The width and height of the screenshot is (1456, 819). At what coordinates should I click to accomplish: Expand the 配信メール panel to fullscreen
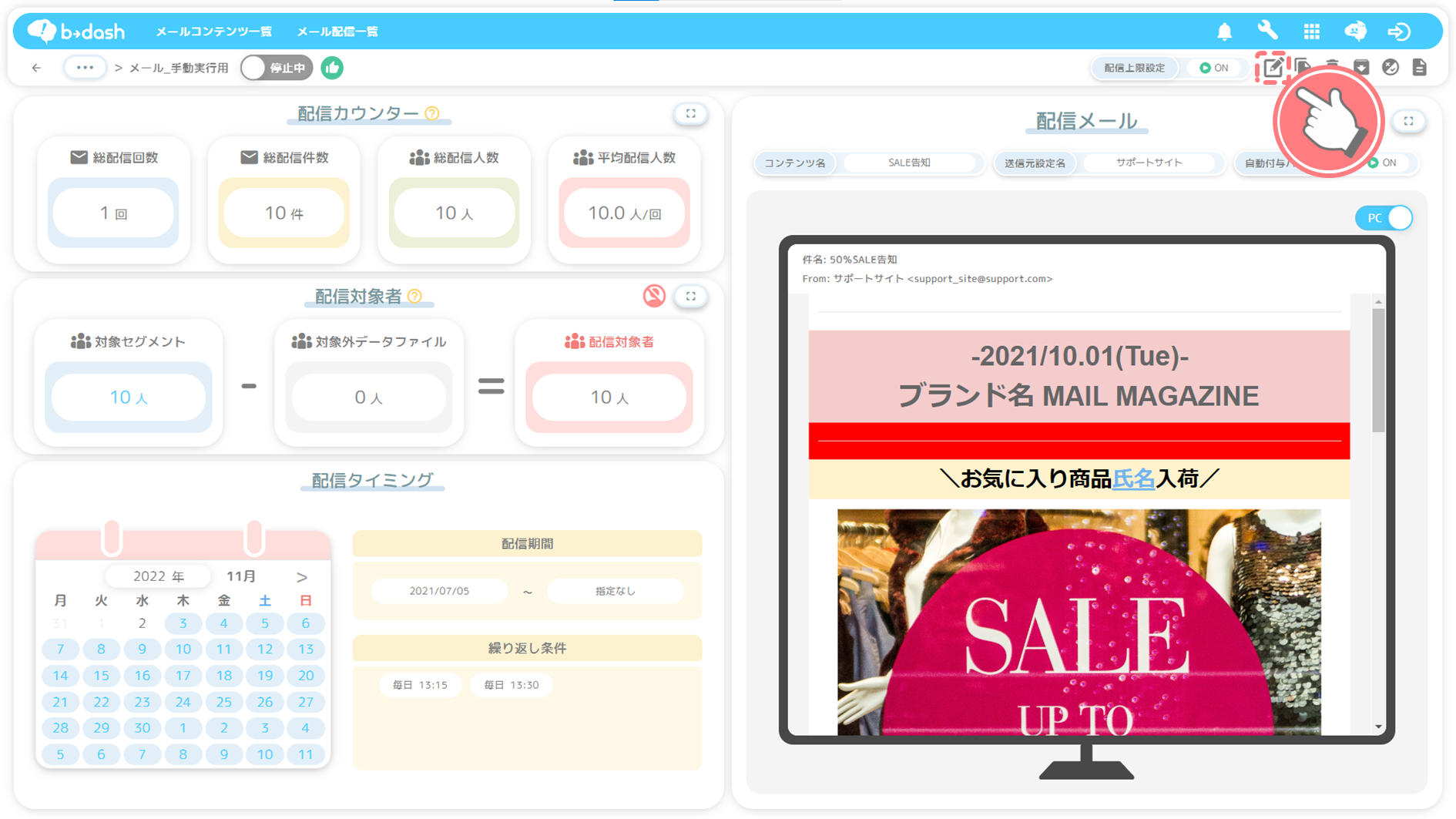(1408, 121)
